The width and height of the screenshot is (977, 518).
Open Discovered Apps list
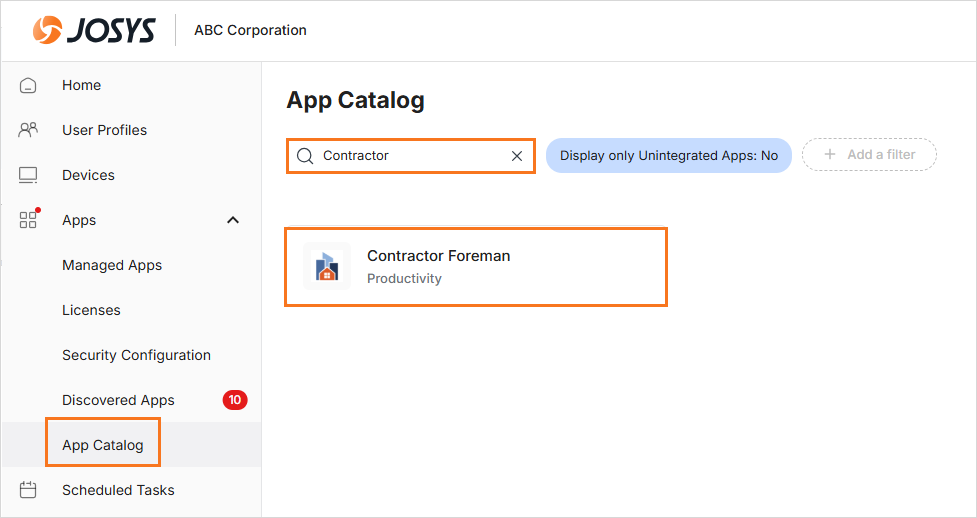tap(118, 400)
